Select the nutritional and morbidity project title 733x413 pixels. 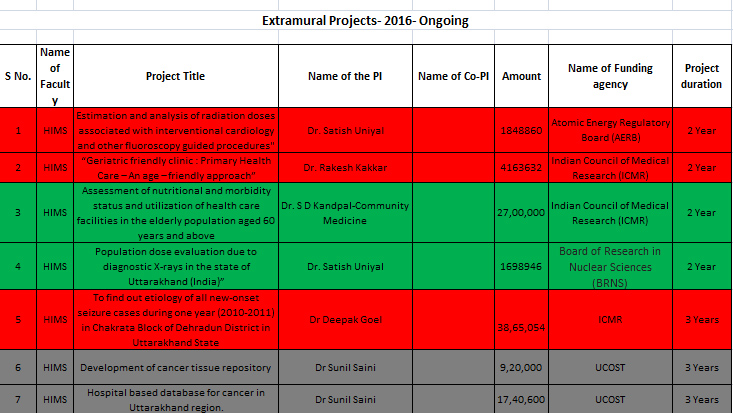(176, 212)
